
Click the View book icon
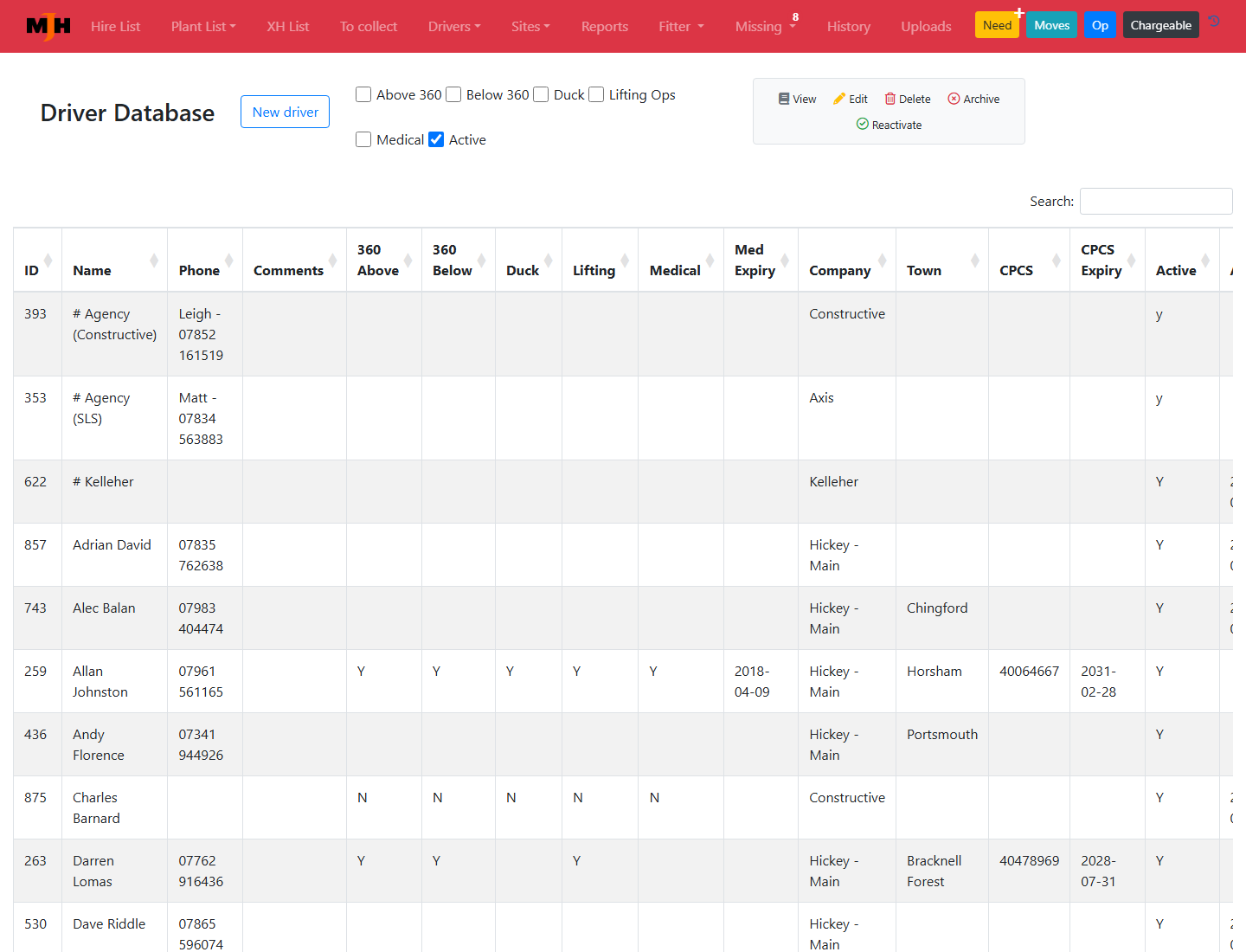[x=784, y=99]
